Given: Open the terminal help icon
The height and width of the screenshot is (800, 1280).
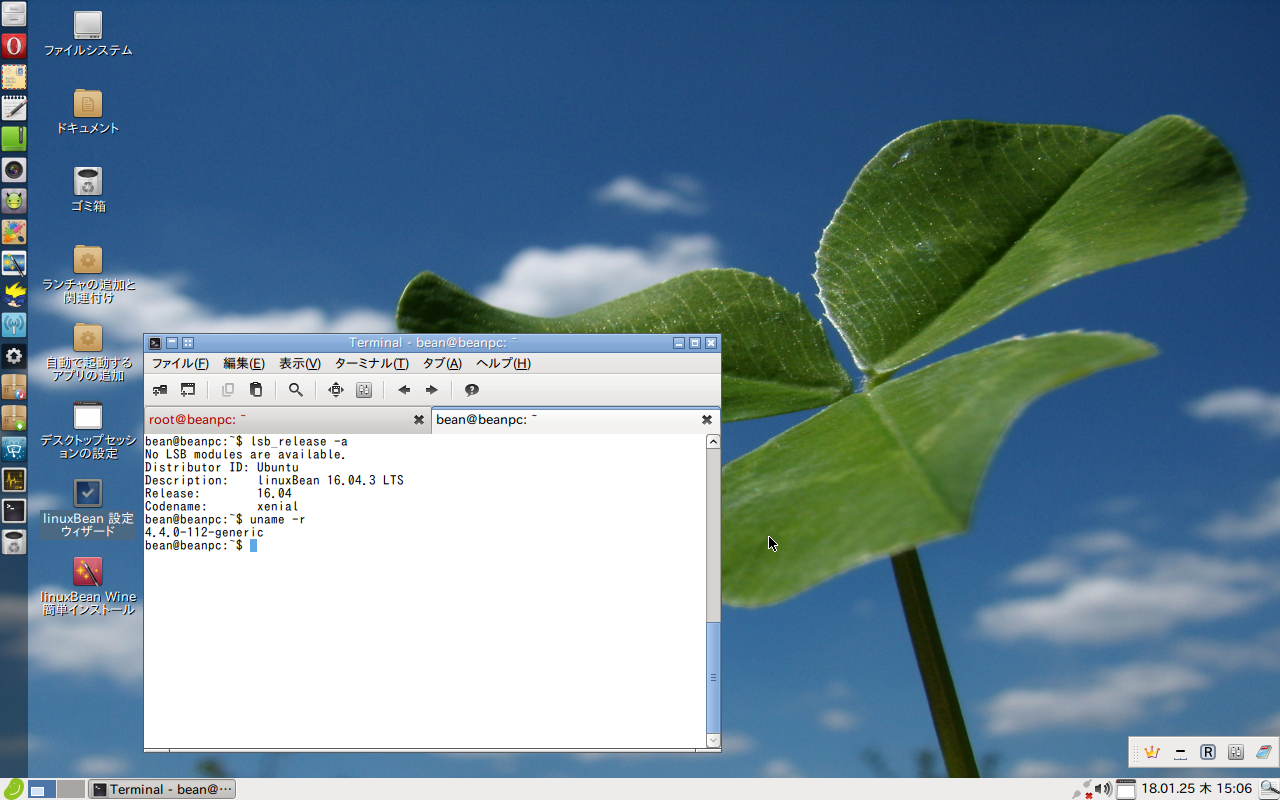Looking at the screenshot, I should click(471, 390).
